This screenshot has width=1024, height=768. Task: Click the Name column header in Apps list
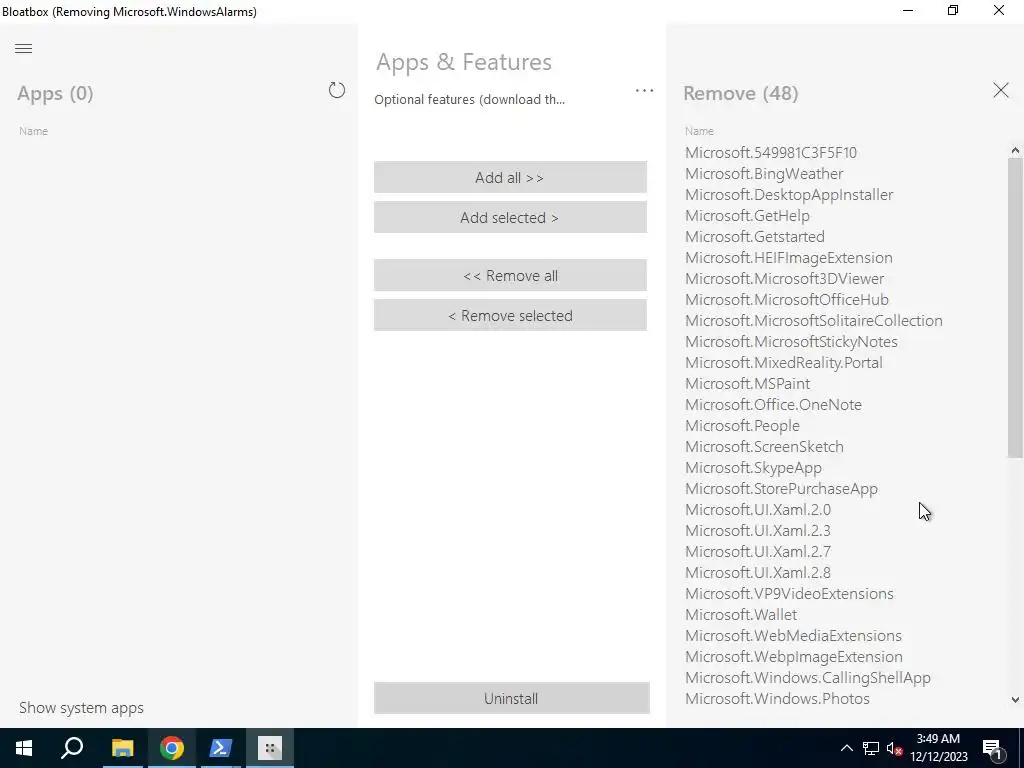33,131
